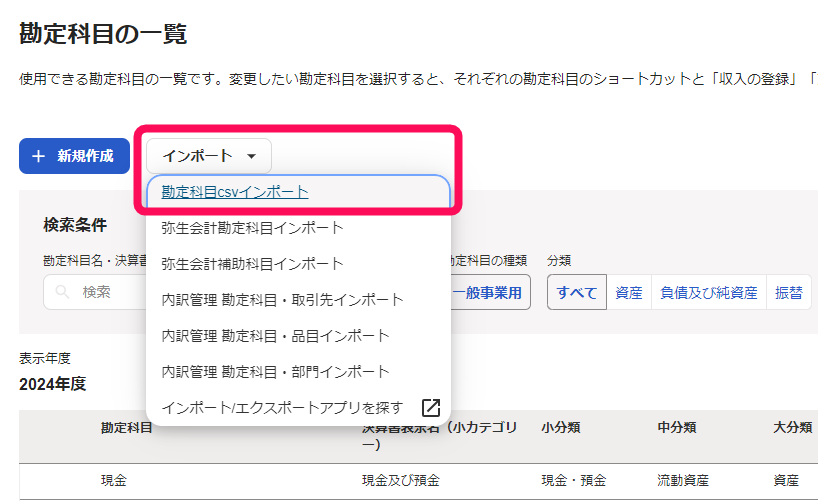
Task: Click the 流動資産 cell
Action: pos(683,480)
